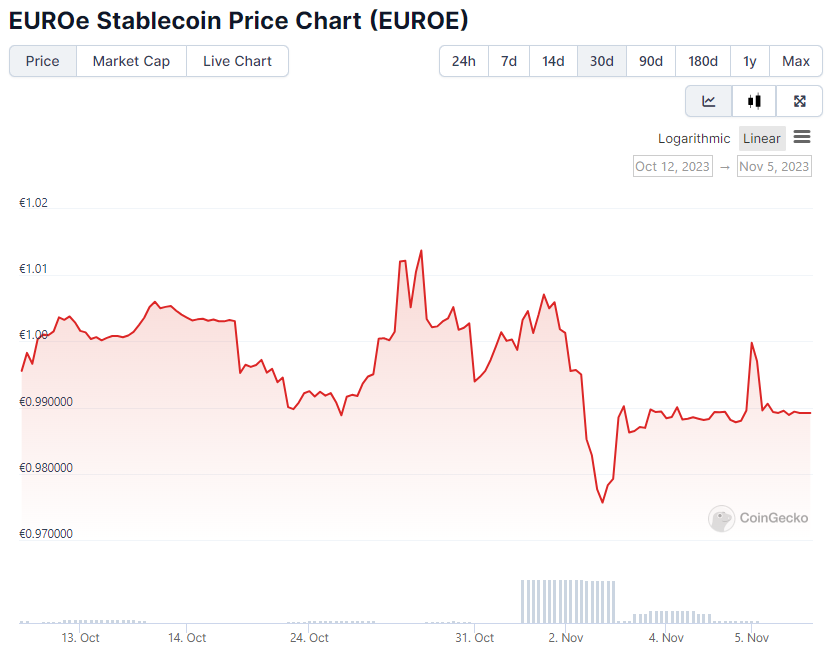This screenshot has height=649, width=827.
Task: Open end date Nov 5, 2023 field
Action: click(774, 167)
